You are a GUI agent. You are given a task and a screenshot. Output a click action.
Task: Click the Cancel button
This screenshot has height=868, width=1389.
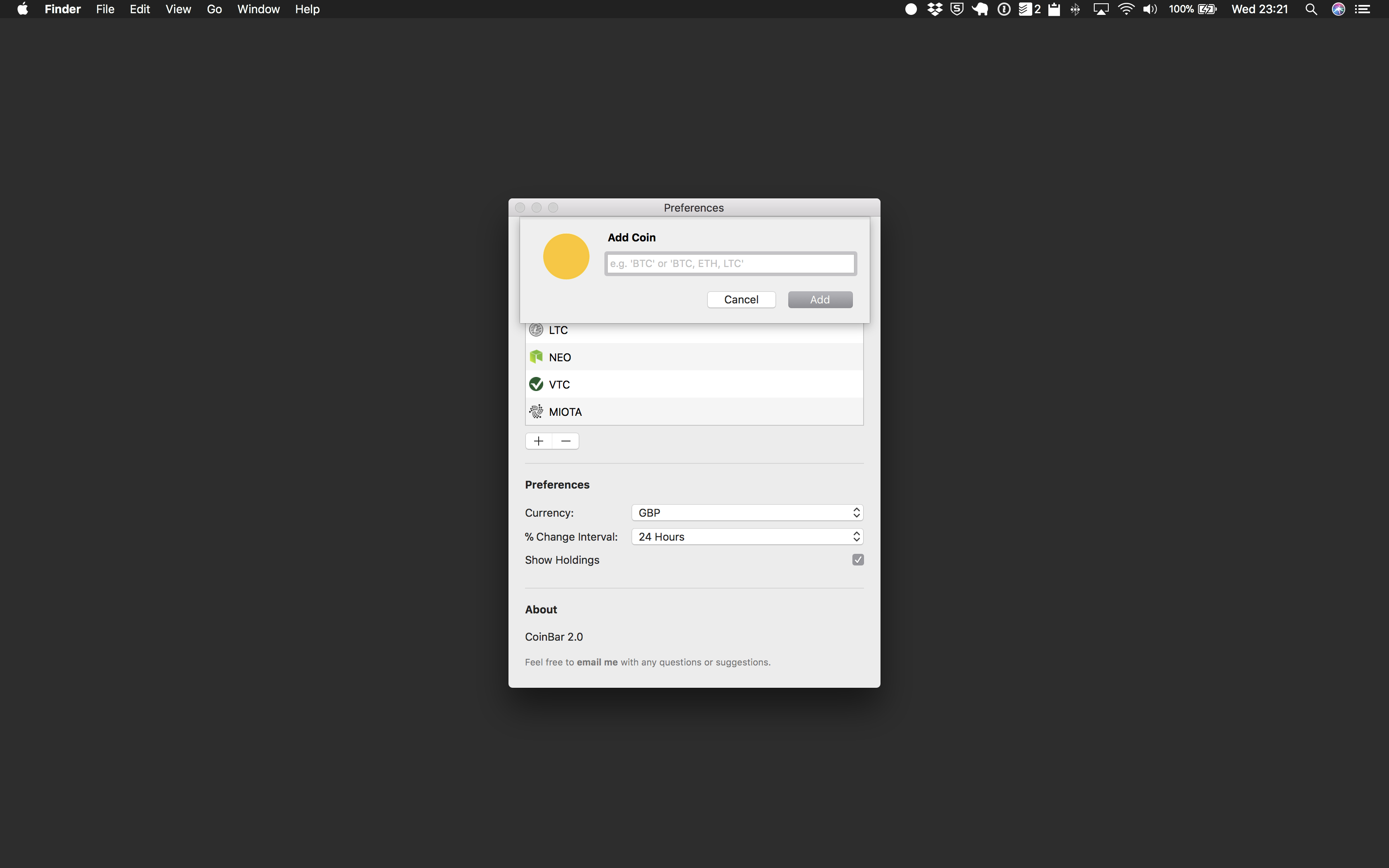pos(741,300)
